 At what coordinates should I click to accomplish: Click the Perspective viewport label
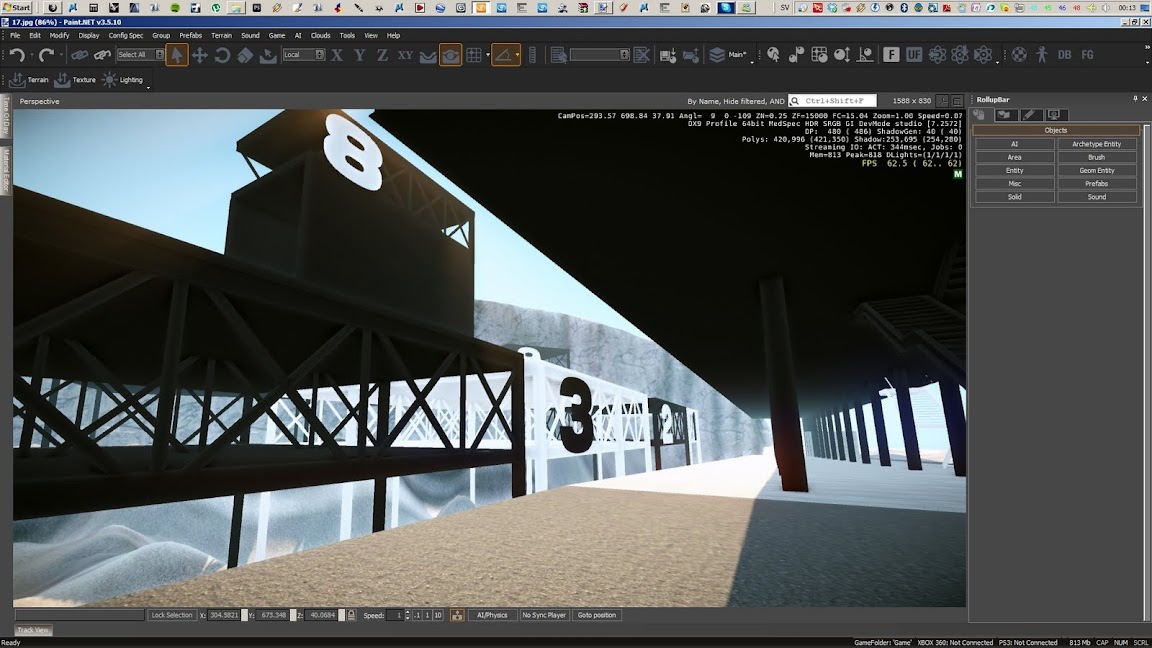click(x=40, y=101)
